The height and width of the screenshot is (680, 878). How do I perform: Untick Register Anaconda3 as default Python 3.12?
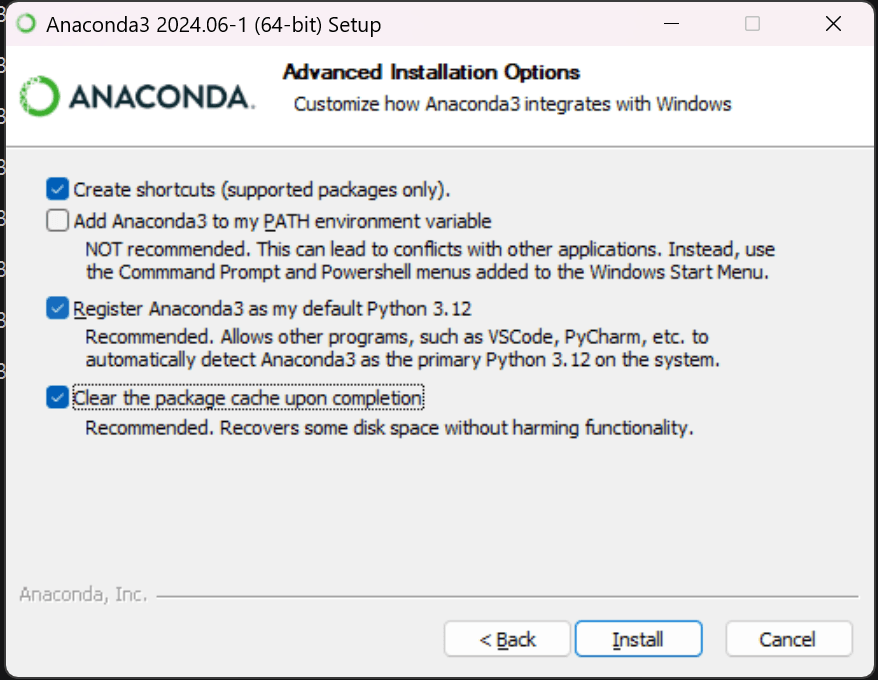tap(58, 309)
